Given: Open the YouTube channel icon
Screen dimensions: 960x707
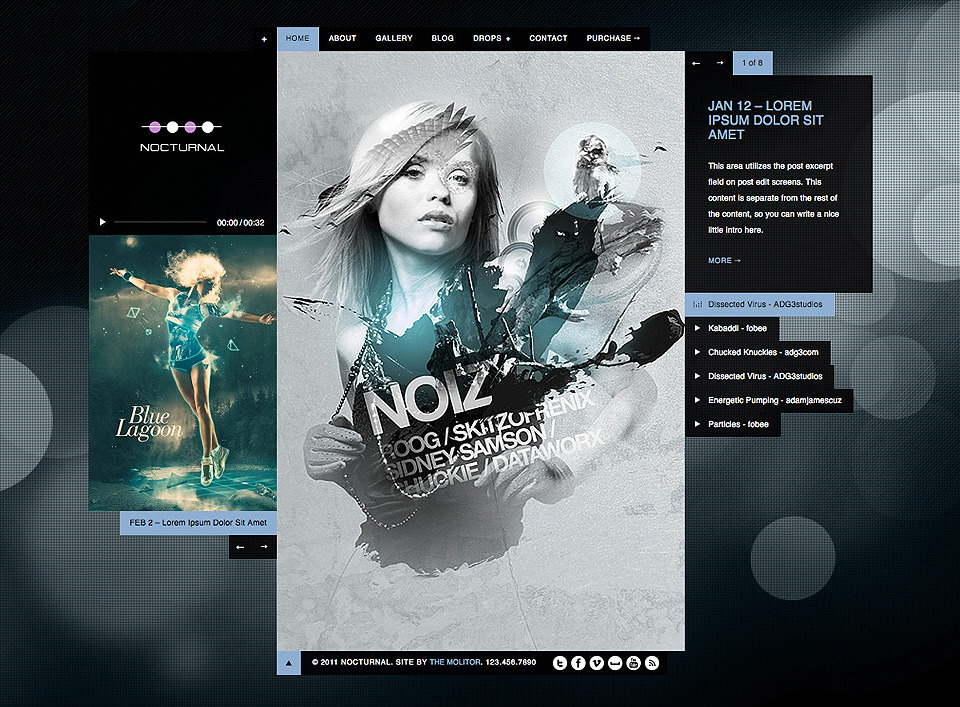Looking at the screenshot, I should [633, 663].
